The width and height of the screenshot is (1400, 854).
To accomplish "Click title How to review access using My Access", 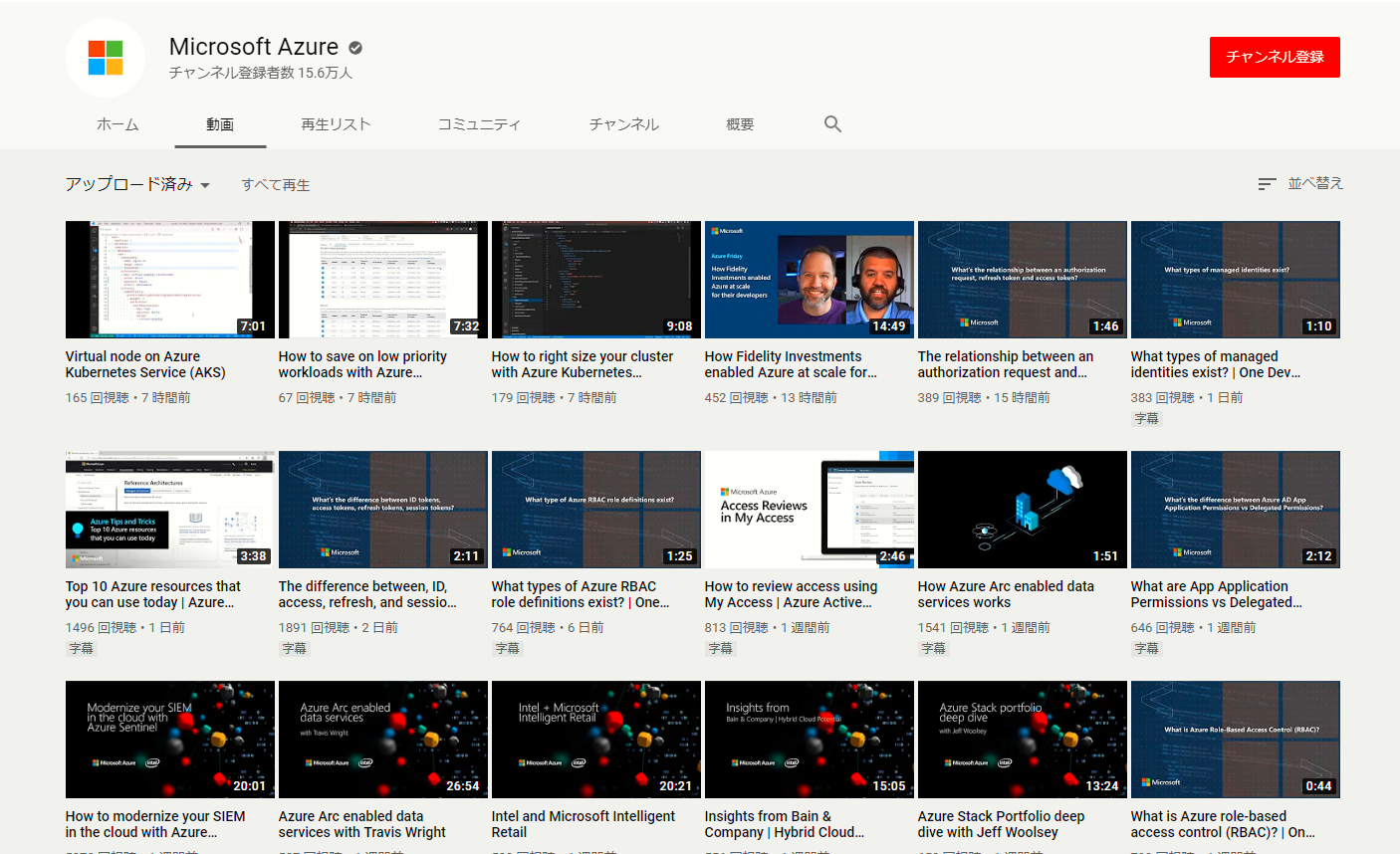I will [x=791, y=594].
